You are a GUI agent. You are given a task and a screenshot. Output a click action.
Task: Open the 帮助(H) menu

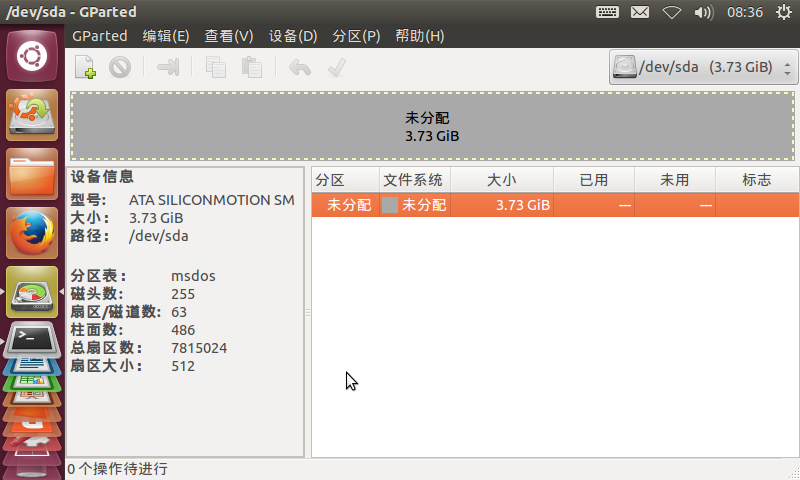point(419,36)
